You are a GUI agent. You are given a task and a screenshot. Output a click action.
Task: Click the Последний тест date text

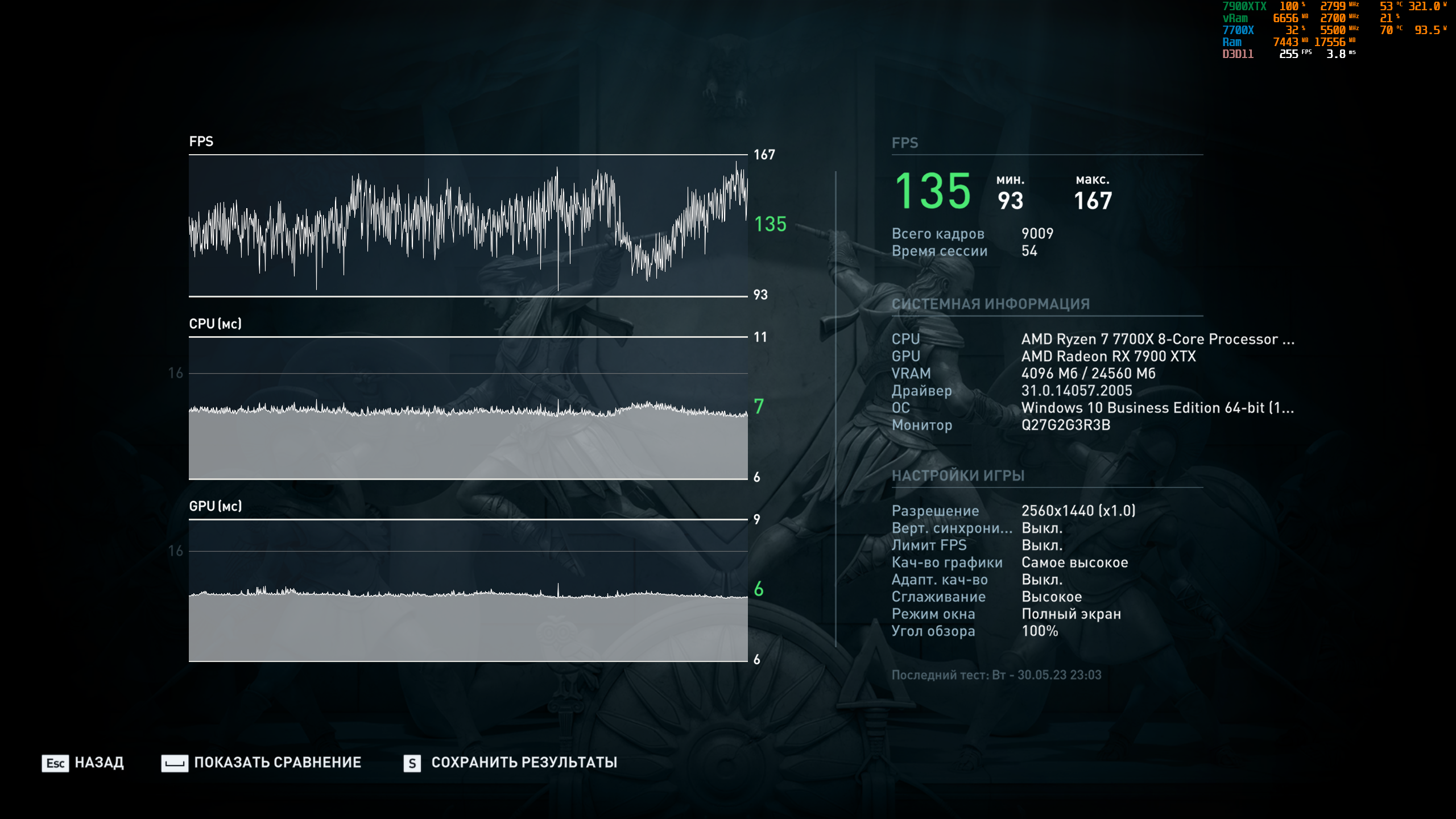point(996,675)
